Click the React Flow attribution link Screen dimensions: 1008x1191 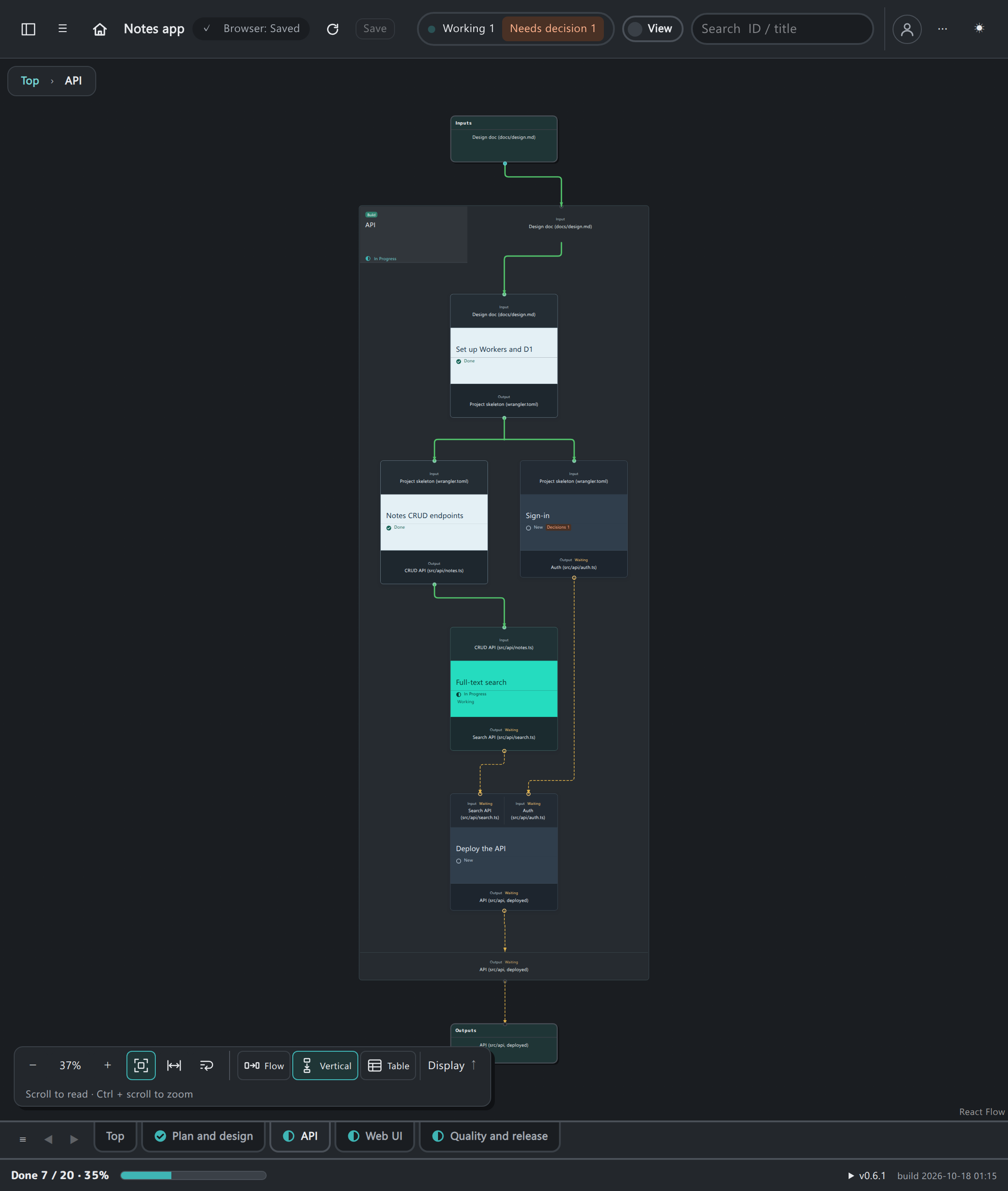click(982, 1112)
